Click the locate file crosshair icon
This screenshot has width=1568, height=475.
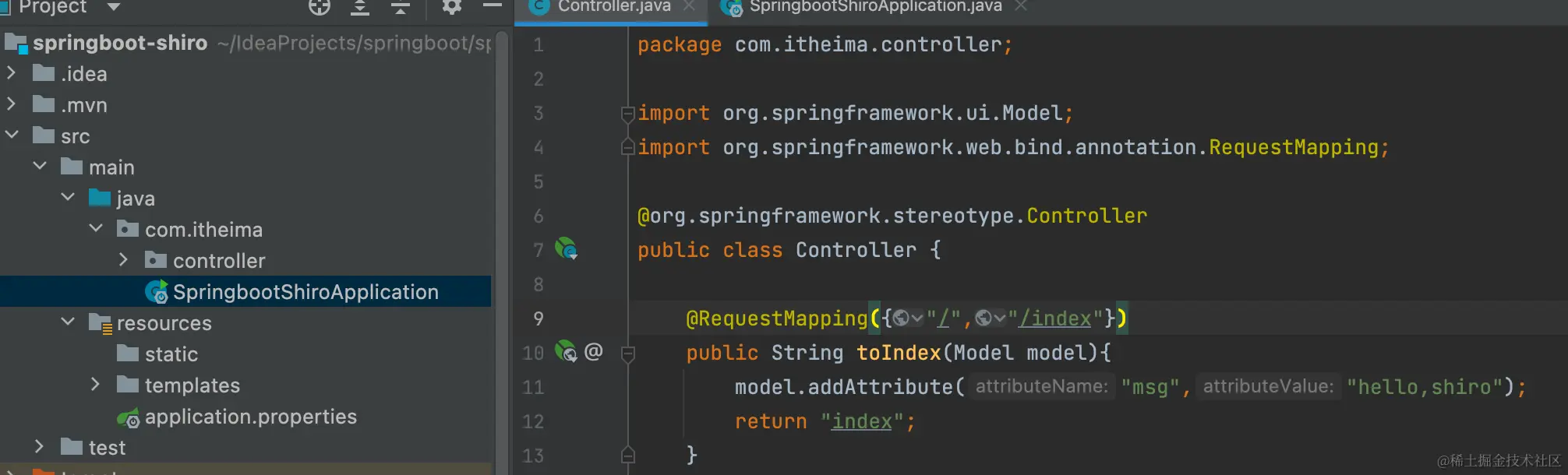(x=320, y=7)
